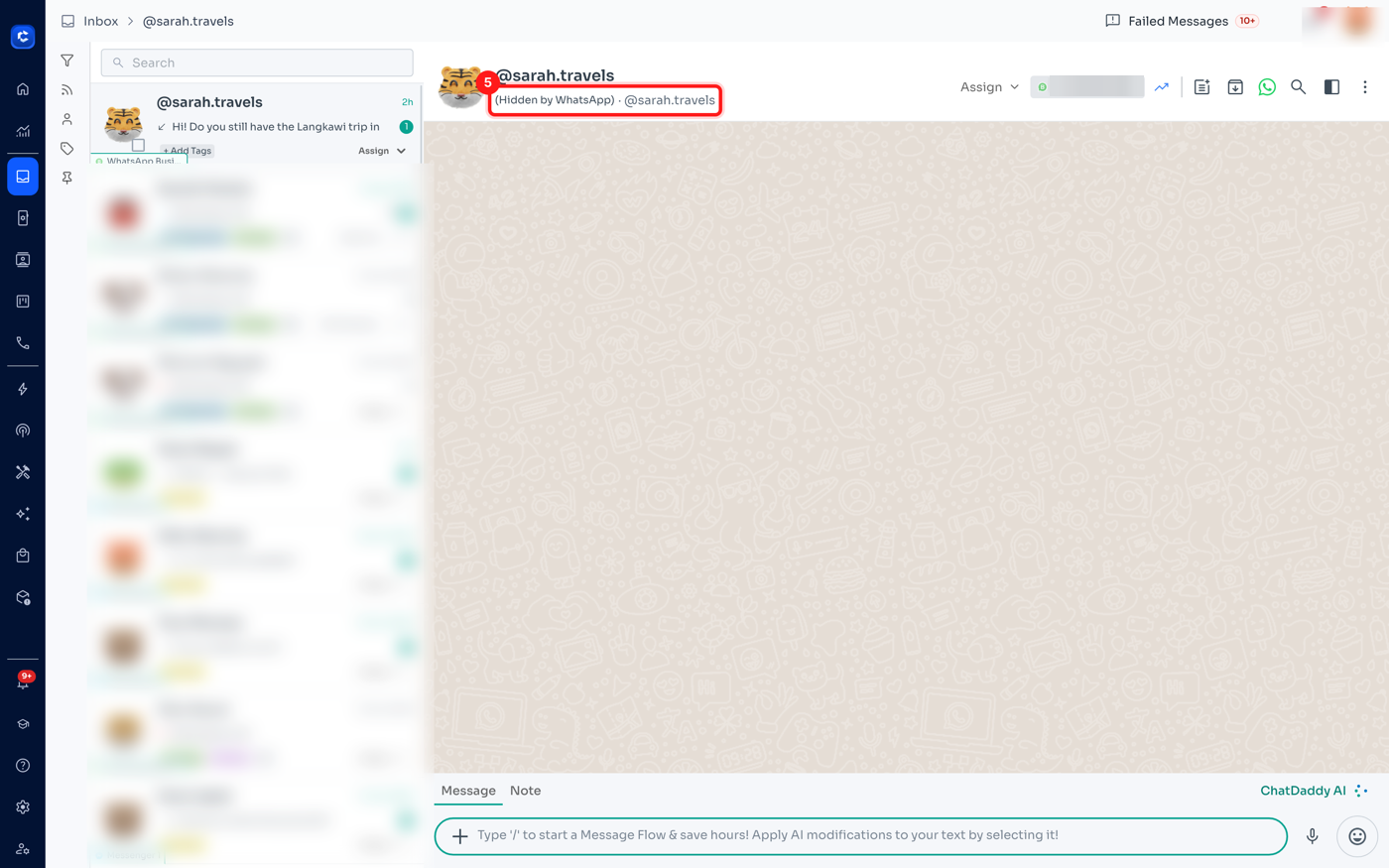Screen dimensions: 1389x868
Task: Open the AI sparkles icon in sidebar
Action: click(23, 514)
